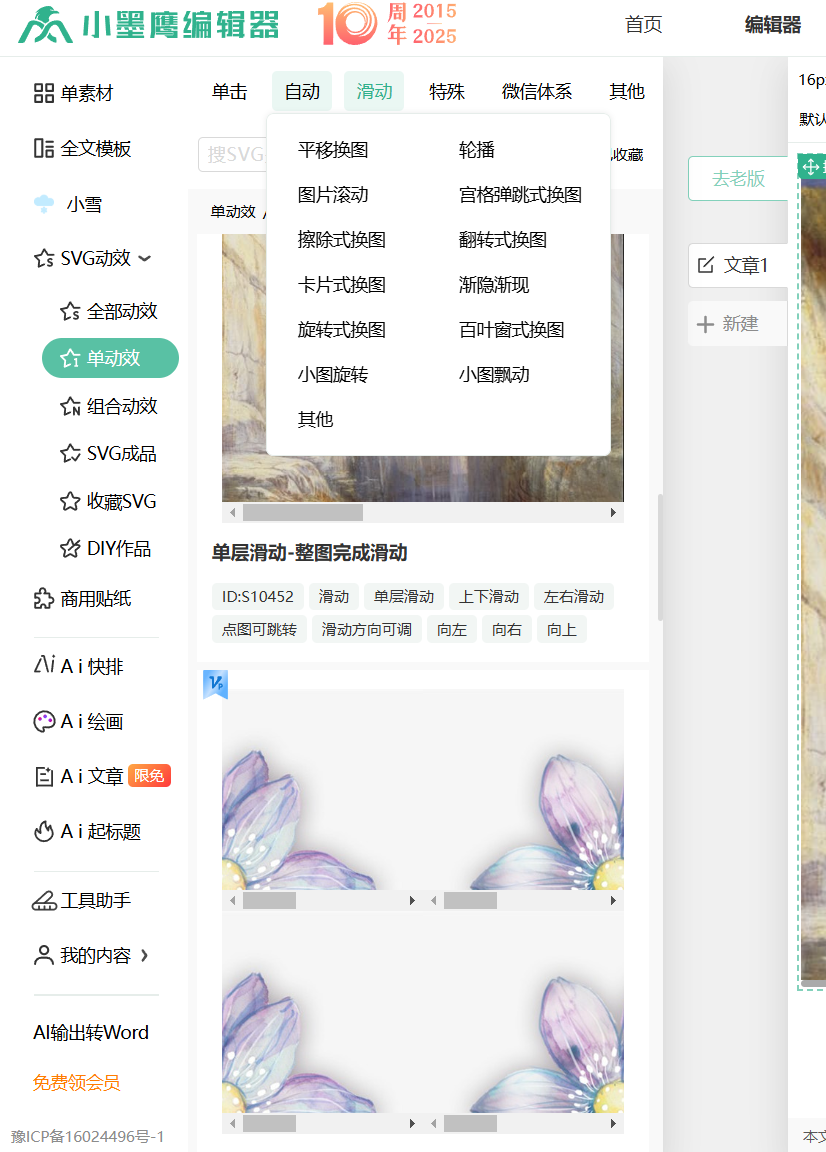Click the 小雪 snow cloud icon
The width and height of the screenshot is (826, 1152).
[44, 205]
